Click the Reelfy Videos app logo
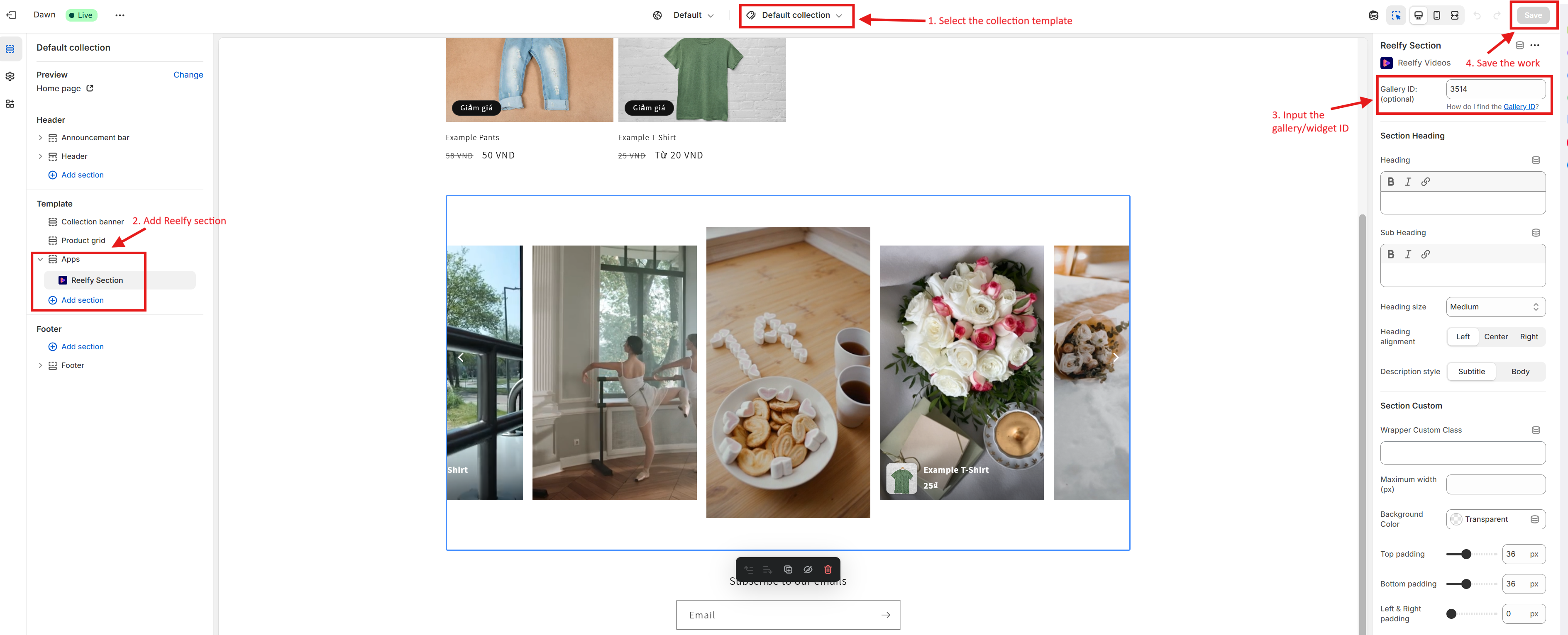This screenshot has width=1568, height=635. coord(1386,63)
